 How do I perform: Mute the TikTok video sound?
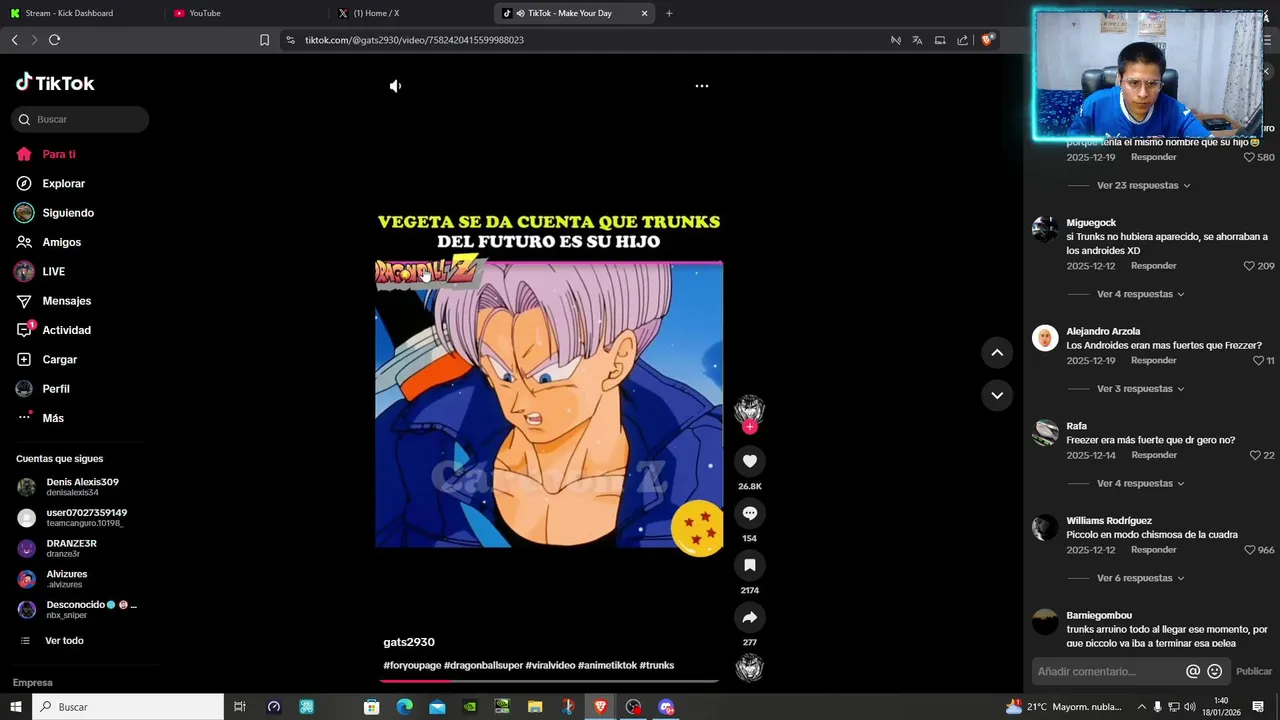[x=395, y=86]
